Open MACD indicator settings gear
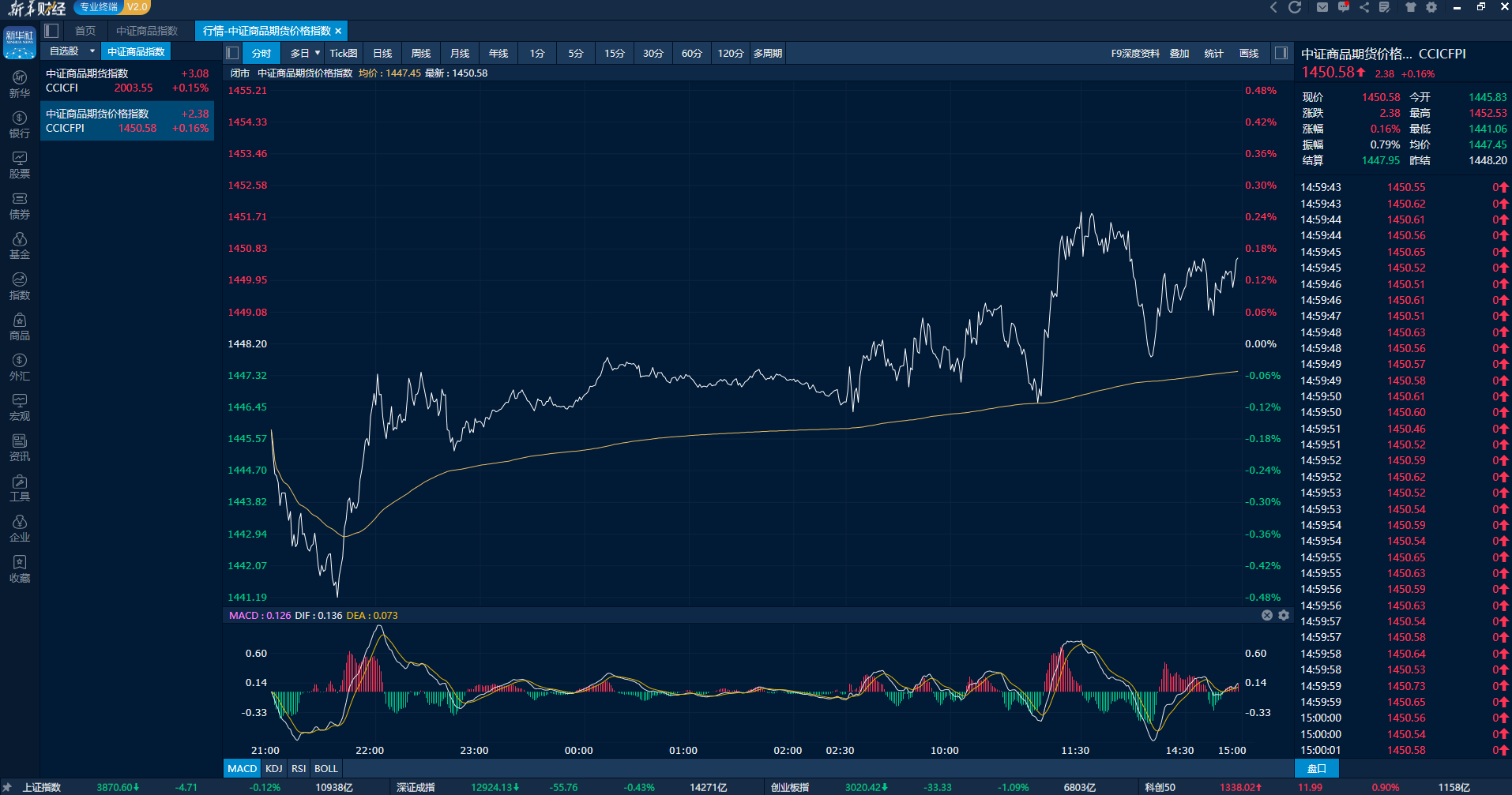1512x795 pixels. [x=1284, y=615]
